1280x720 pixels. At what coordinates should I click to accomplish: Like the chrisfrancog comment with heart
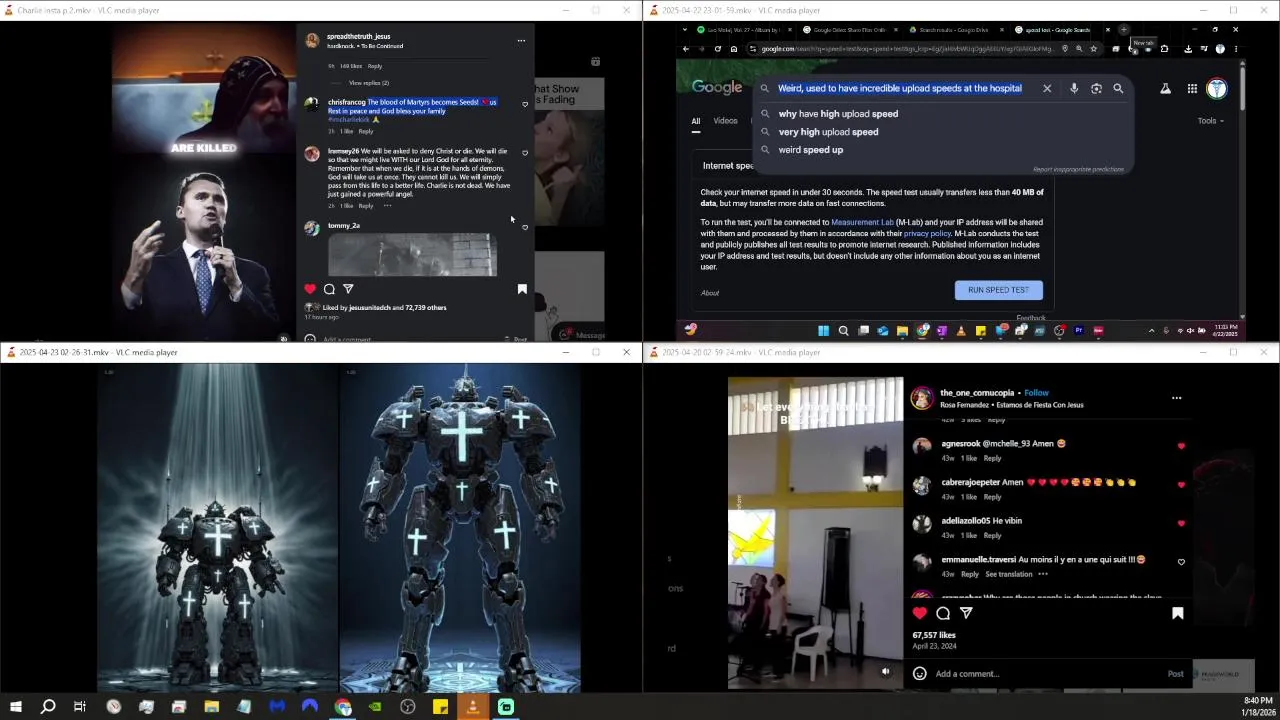(525, 104)
